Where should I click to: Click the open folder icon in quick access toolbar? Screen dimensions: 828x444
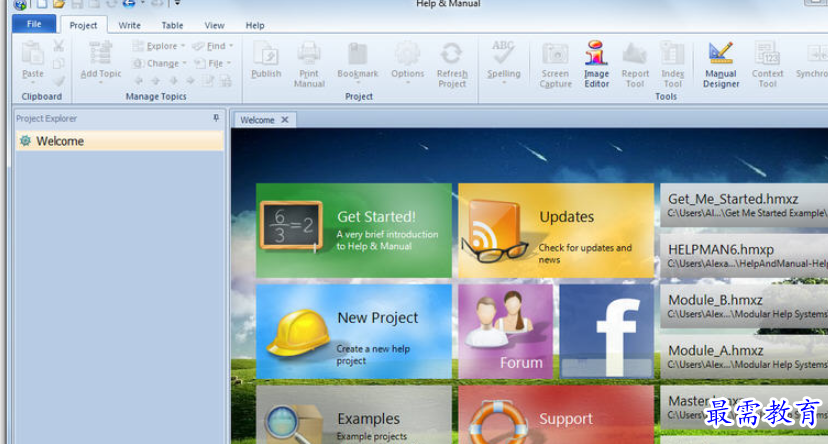tap(59, 4)
